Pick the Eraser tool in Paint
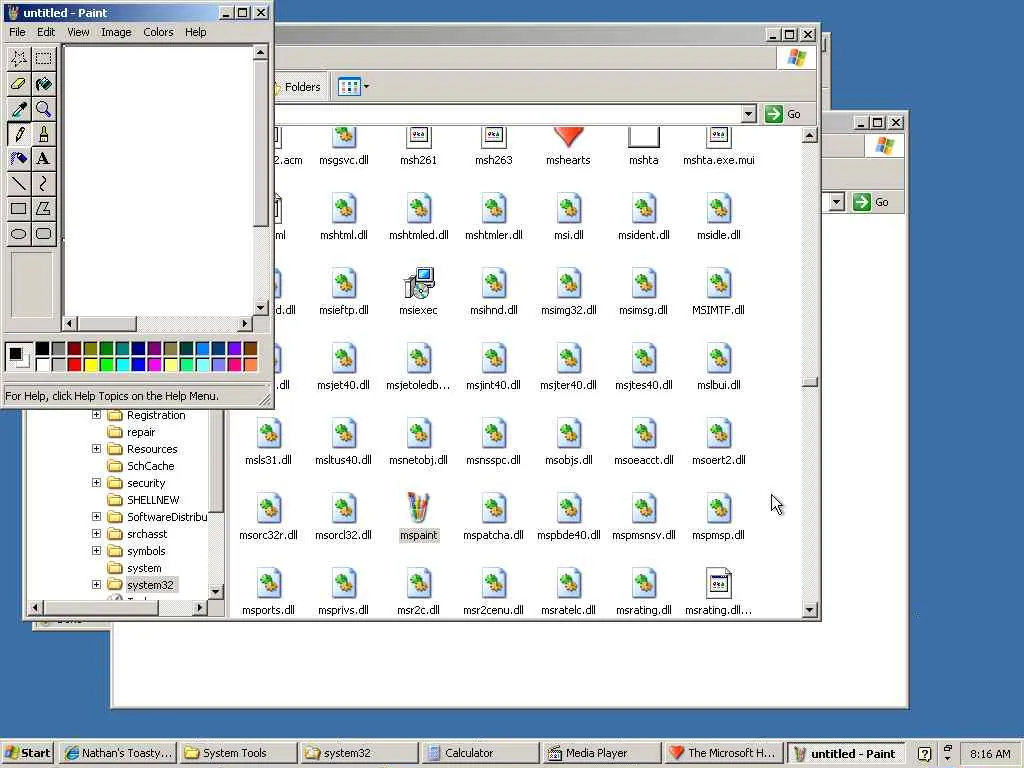 (x=18, y=84)
